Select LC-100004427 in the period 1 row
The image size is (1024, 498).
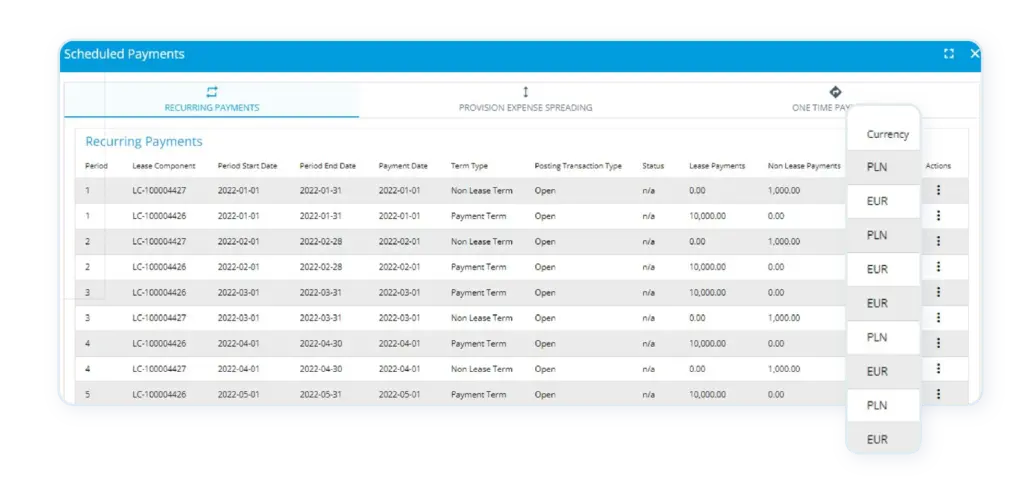pyautogui.click(x=159, y=191)
